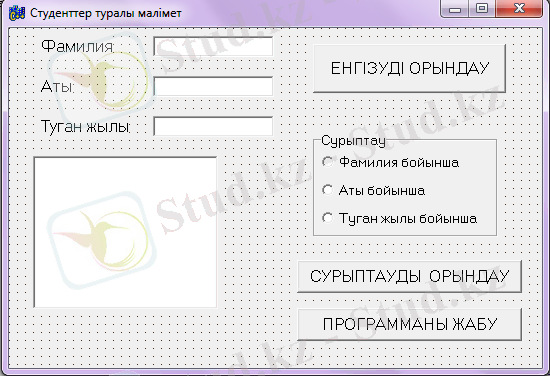
Task: Focus the Туған жылы input field
Action: pos(213,126)
